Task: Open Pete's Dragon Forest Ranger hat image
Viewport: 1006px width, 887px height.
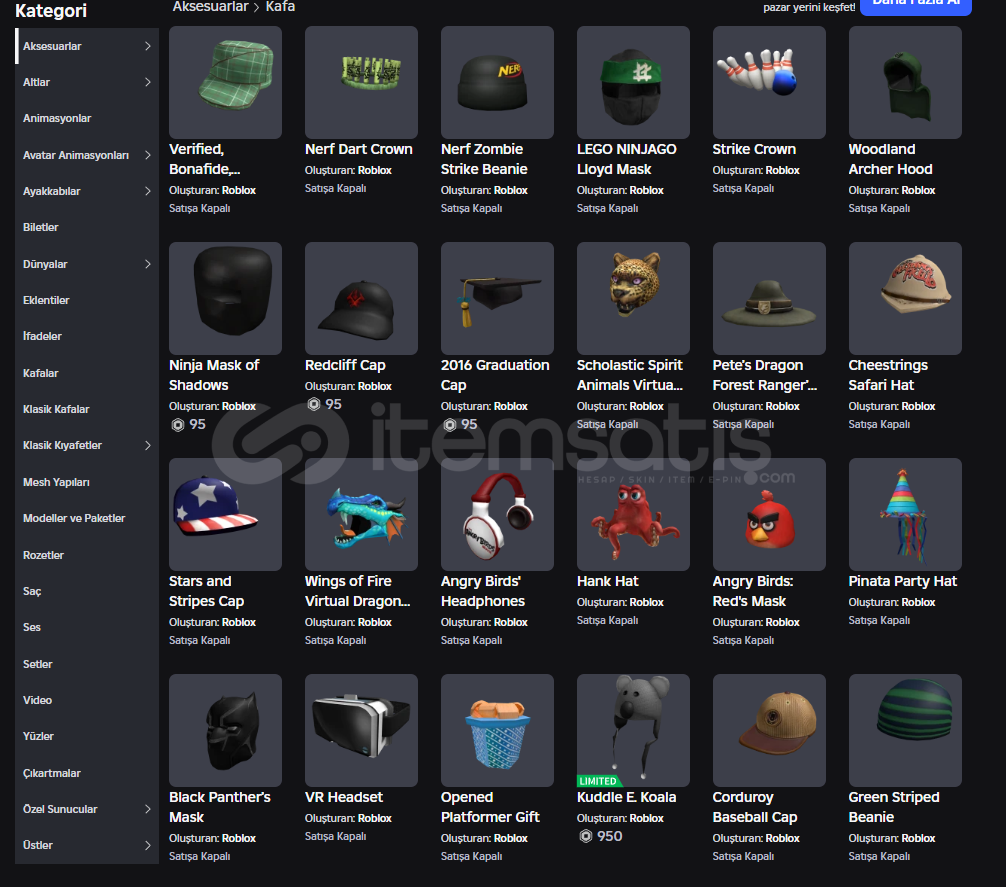Action: [769, 298]
